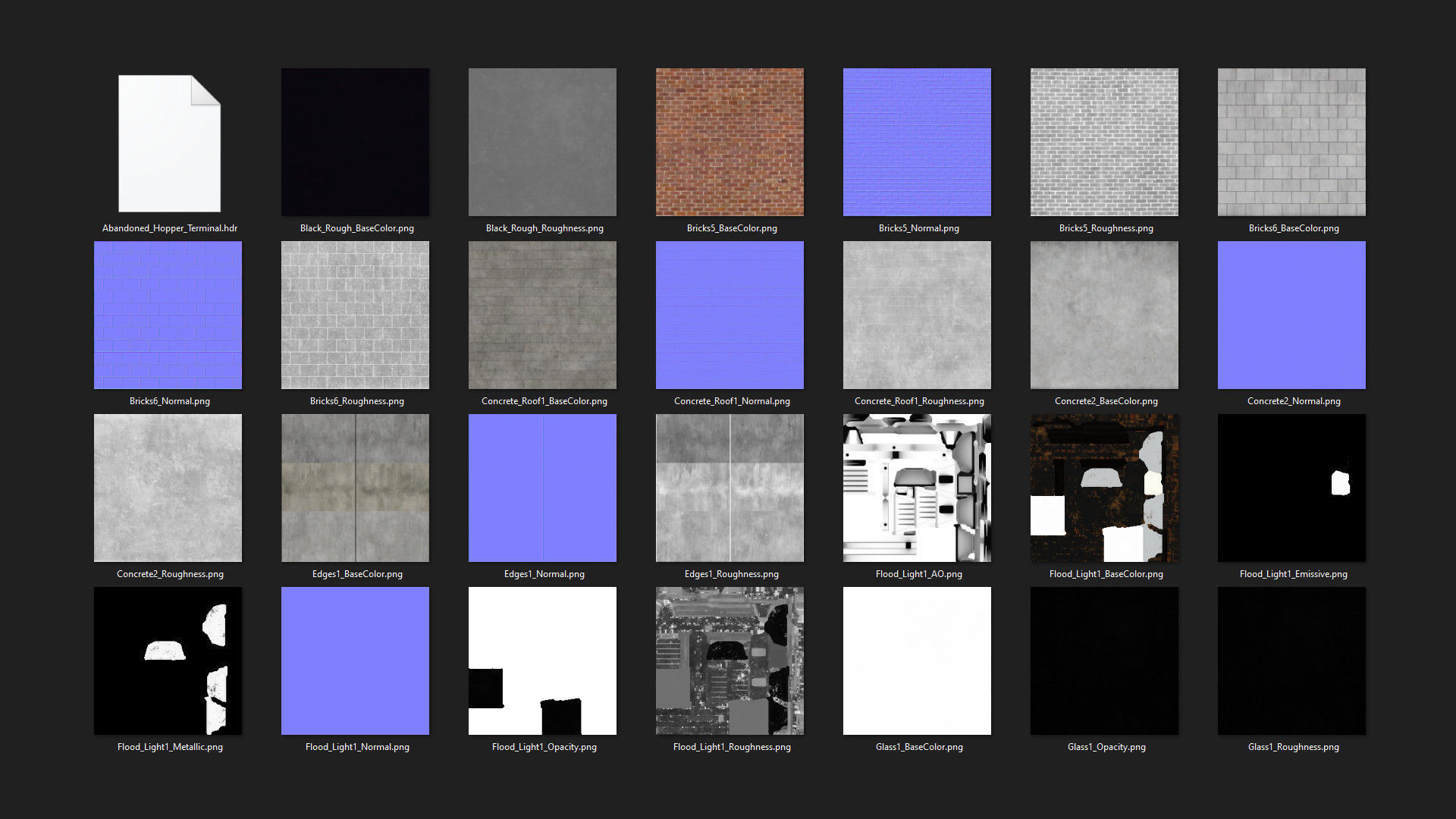Image resolution: width=1456 pixels, height=819 pixels.
Task: Select the Concrete2_Roughness.png thumbnail
Action: coord(168,488)
